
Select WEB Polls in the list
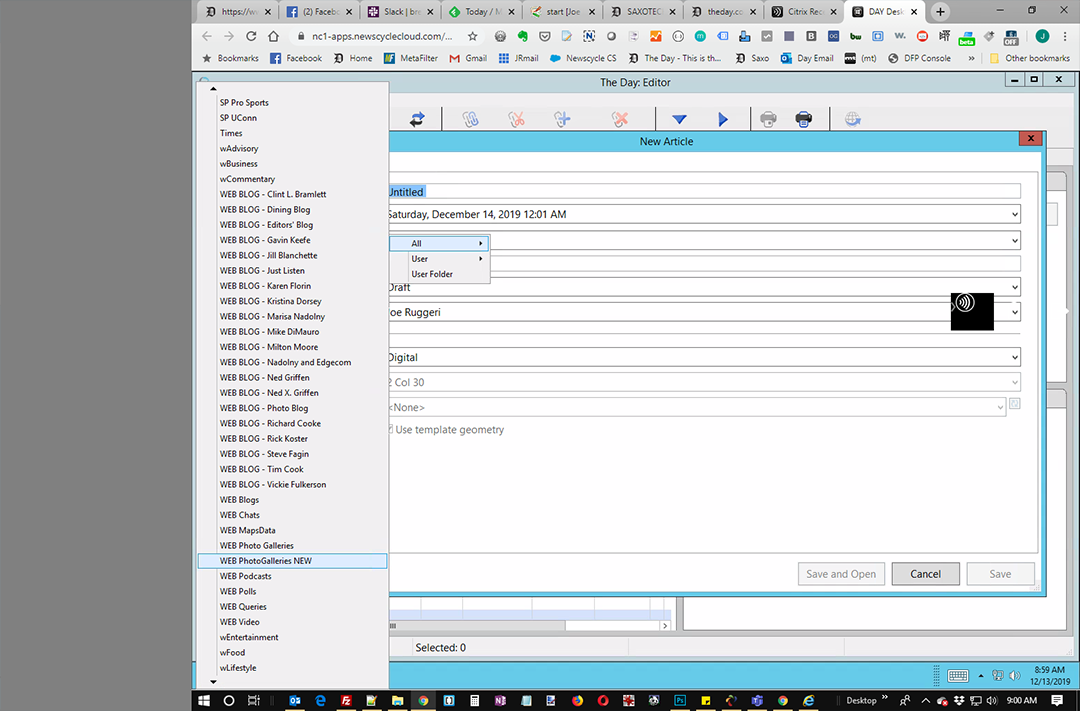[293, 591]
